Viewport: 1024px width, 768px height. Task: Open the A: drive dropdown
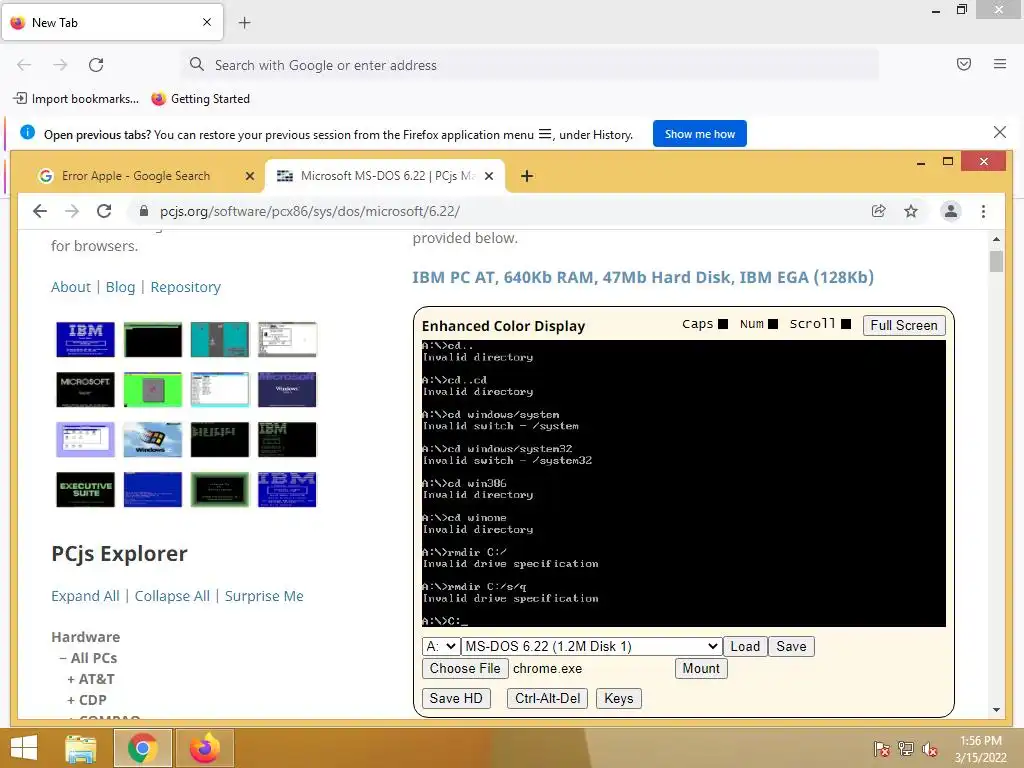click(441, 646)
